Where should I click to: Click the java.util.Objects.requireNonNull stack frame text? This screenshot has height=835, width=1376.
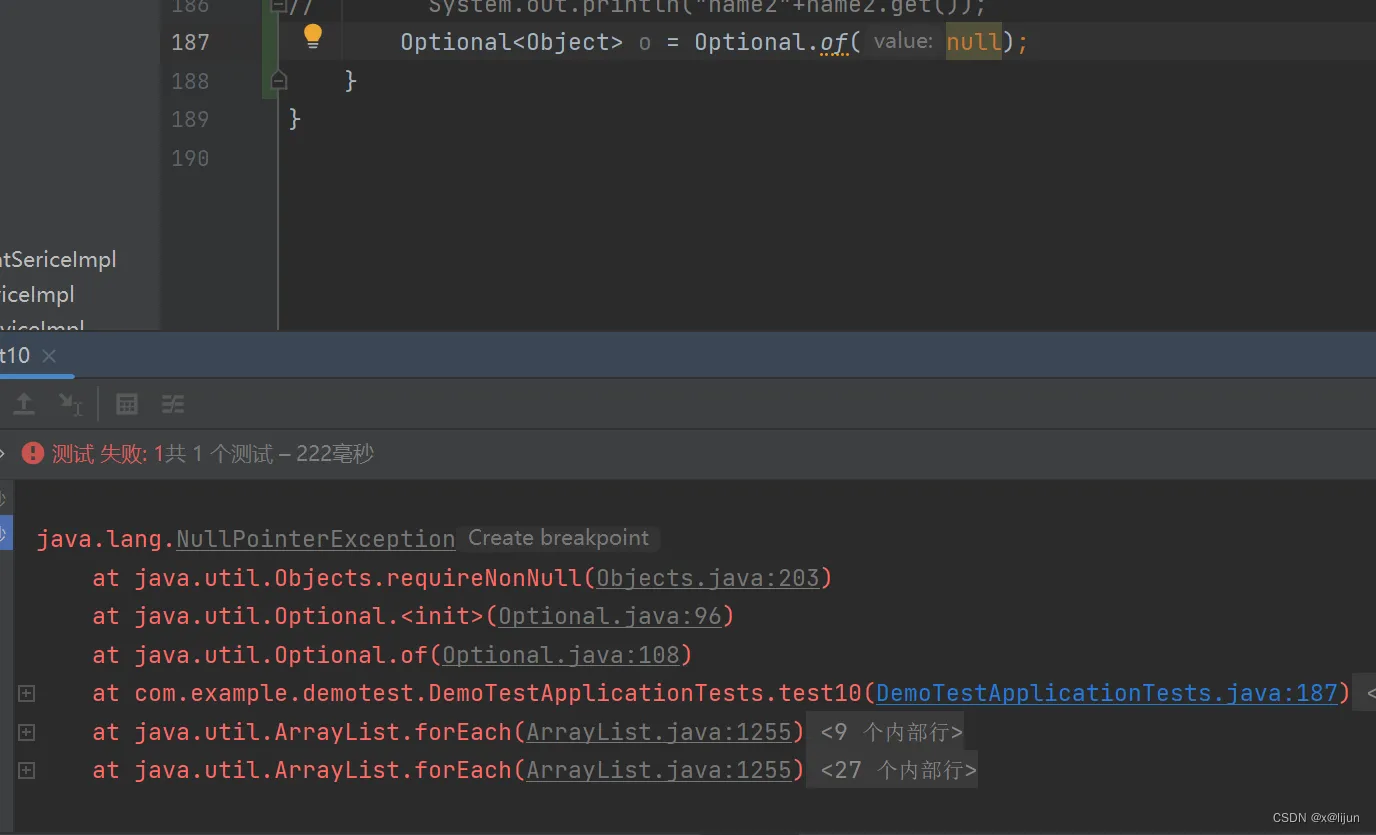point(358,578)
